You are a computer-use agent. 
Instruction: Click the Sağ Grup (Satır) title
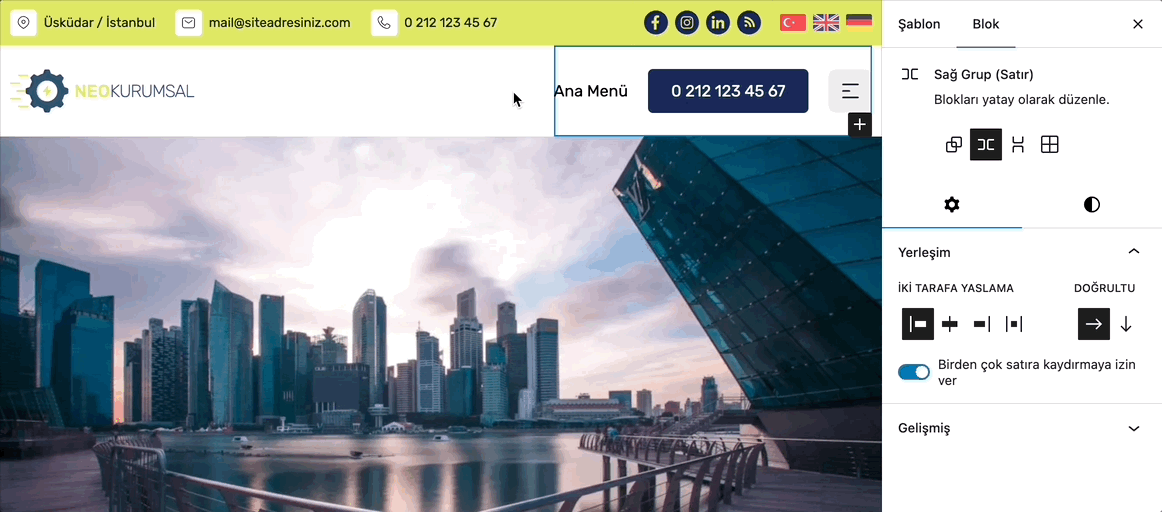(983, 74)
